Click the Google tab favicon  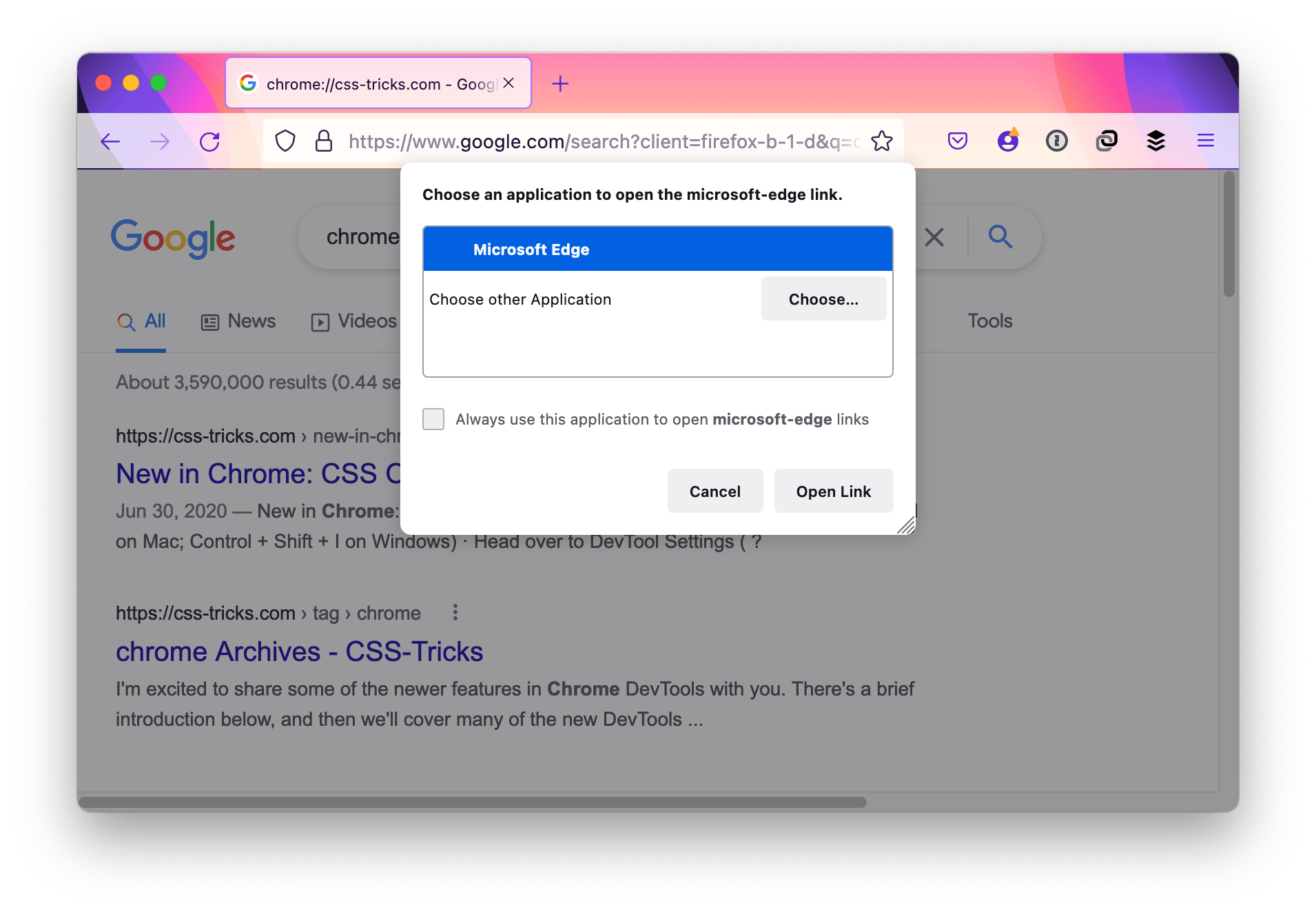[x=248, y=83]
